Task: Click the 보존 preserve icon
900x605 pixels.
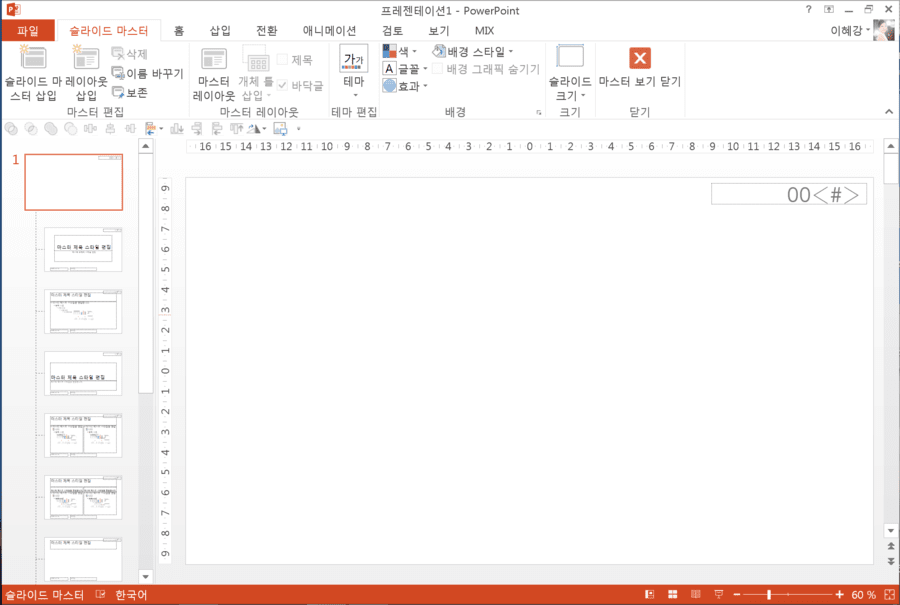Action: pos(118,92)
